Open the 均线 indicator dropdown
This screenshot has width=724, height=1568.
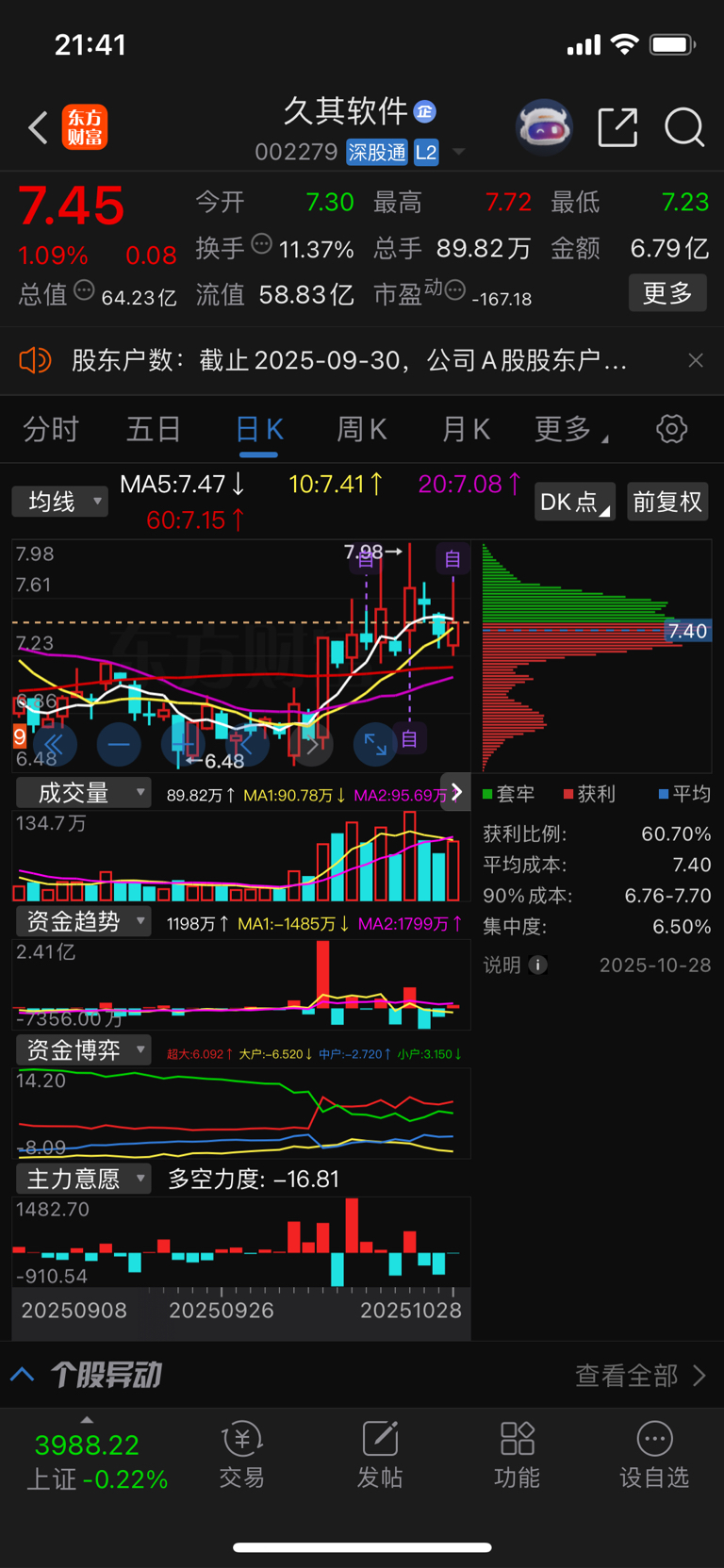click(59, 502)
